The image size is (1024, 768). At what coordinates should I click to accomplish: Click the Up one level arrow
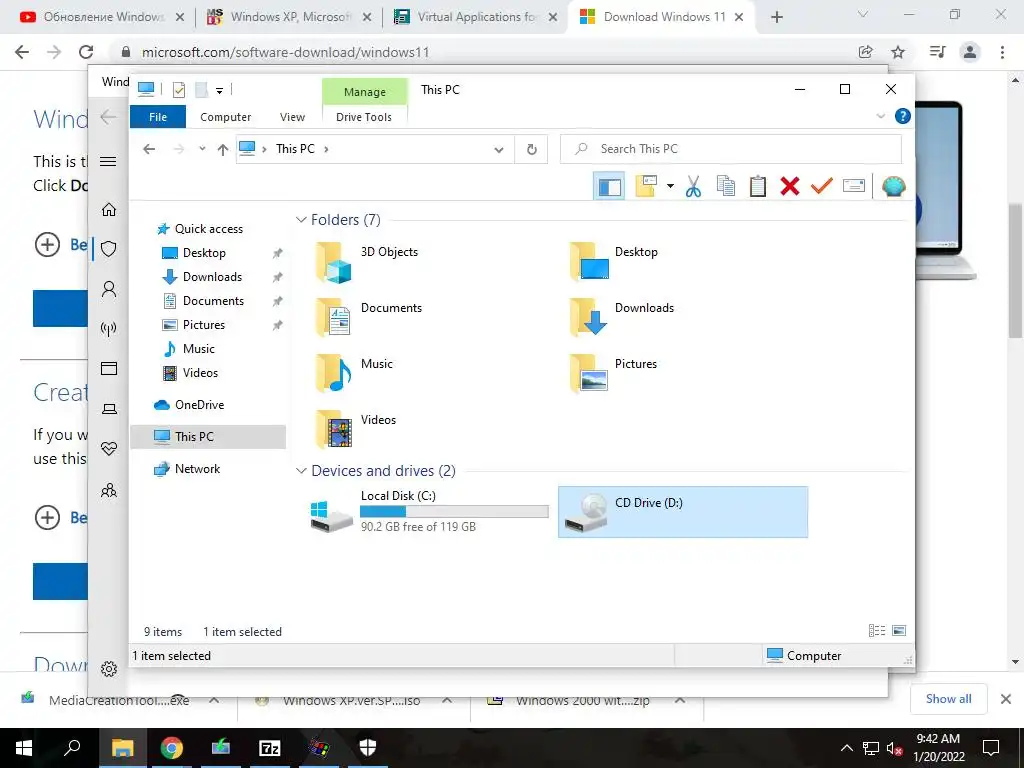223,150
